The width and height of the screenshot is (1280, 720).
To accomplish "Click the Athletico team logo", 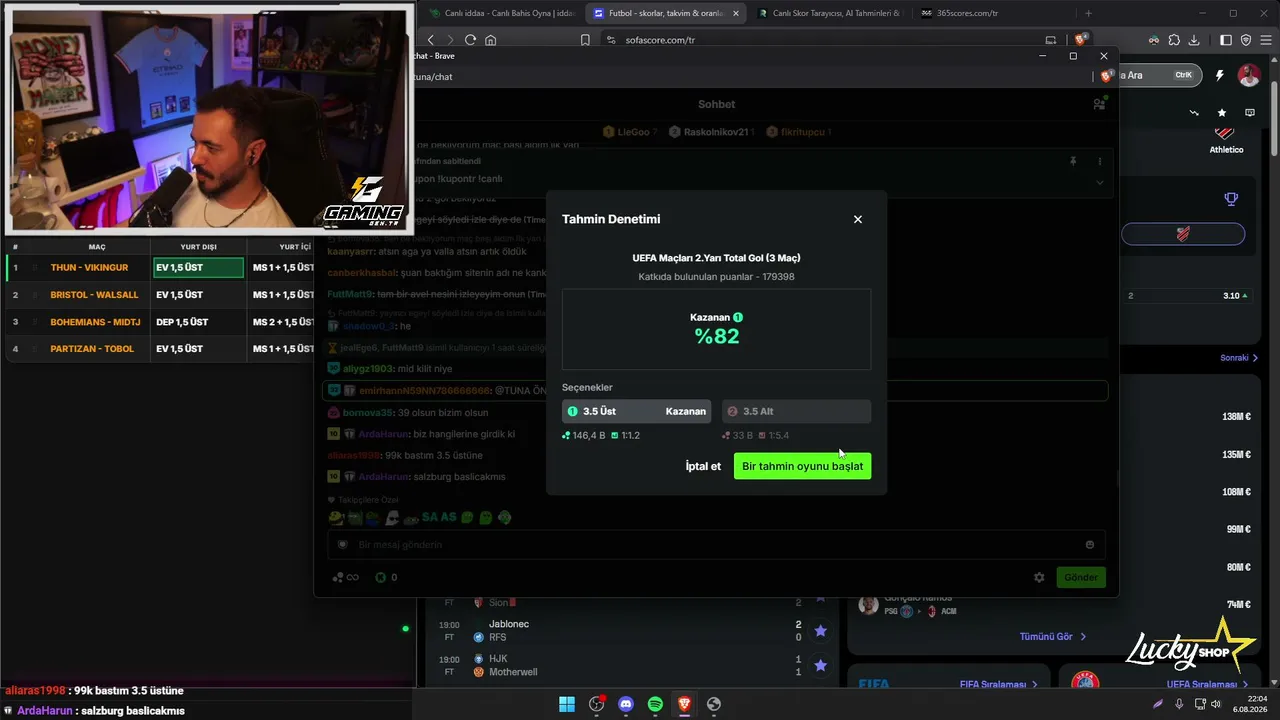I will [1225, 133].
